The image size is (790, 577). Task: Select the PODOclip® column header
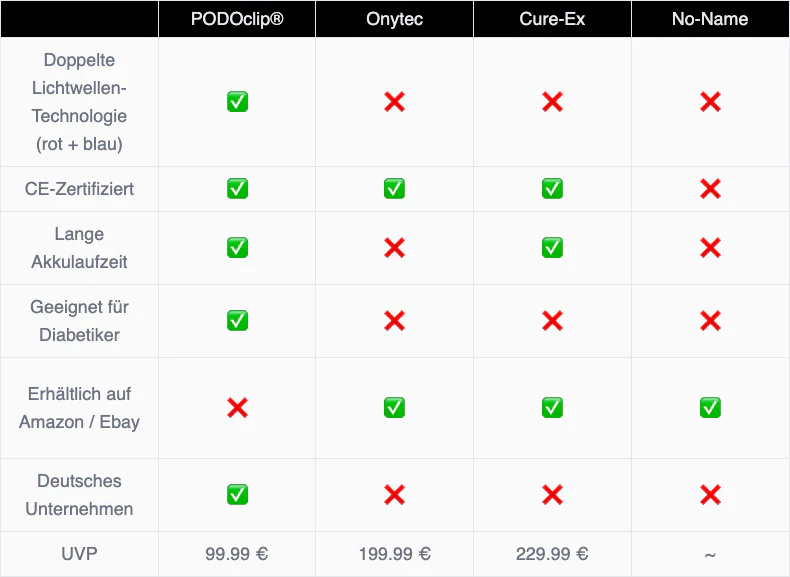pyautogui.click(x=237, y=19)
